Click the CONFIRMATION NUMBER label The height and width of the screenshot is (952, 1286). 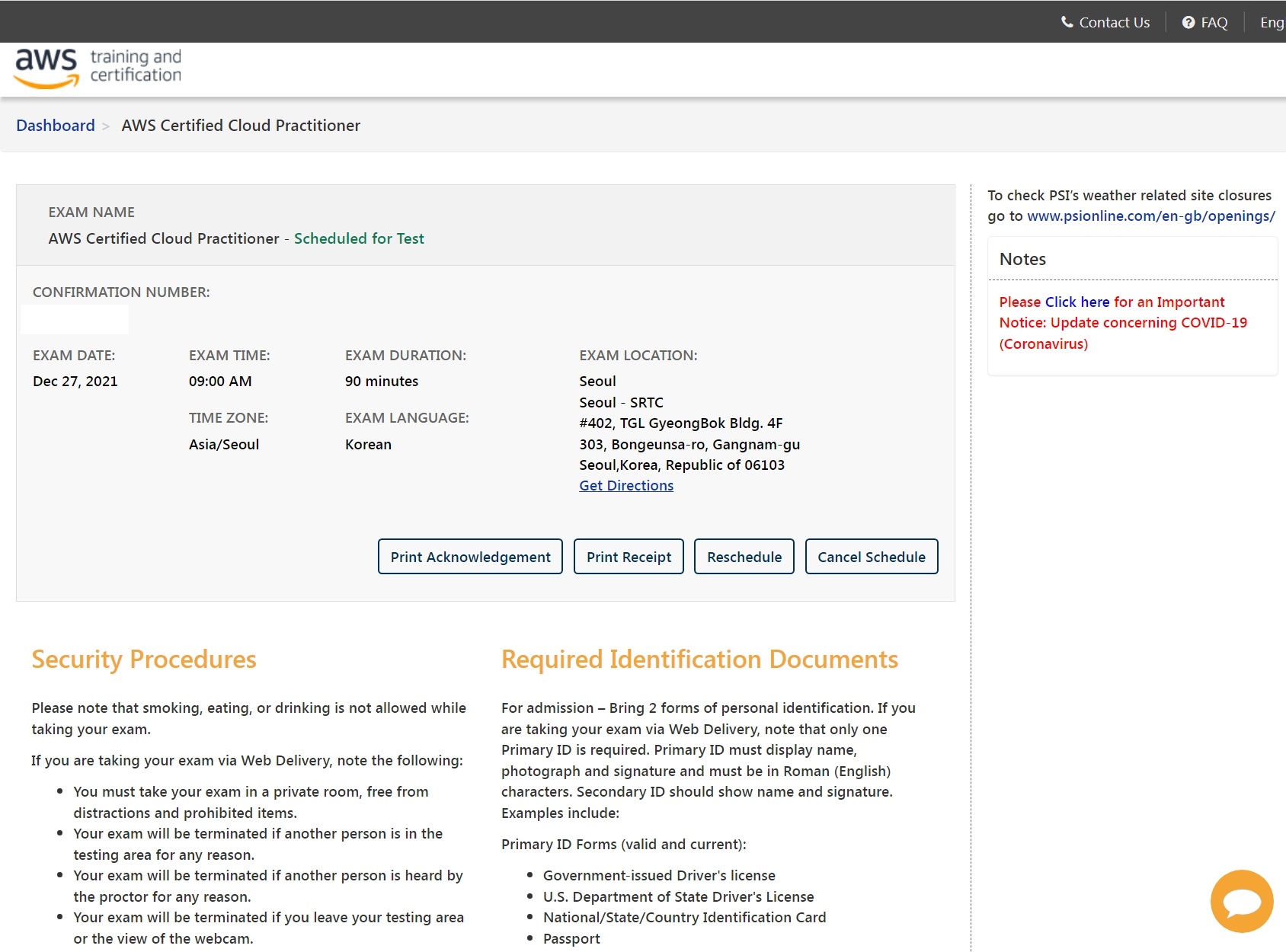[121, 292]
